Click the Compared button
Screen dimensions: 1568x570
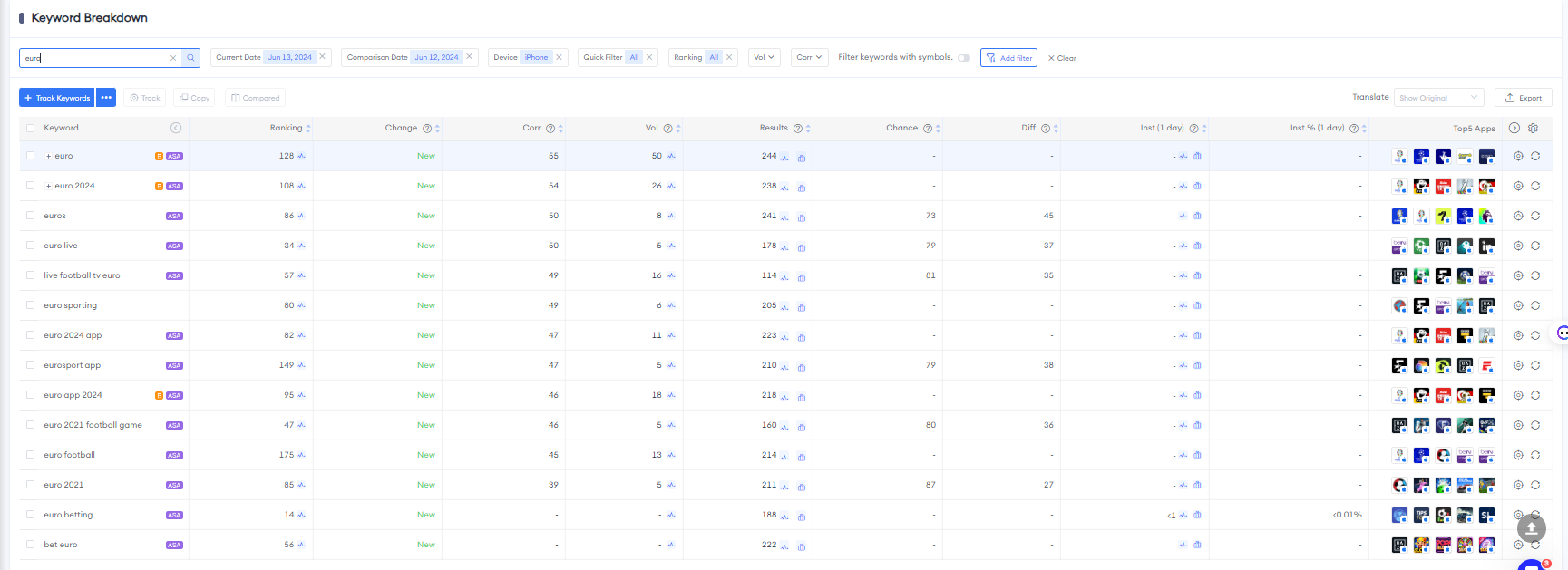255,98
